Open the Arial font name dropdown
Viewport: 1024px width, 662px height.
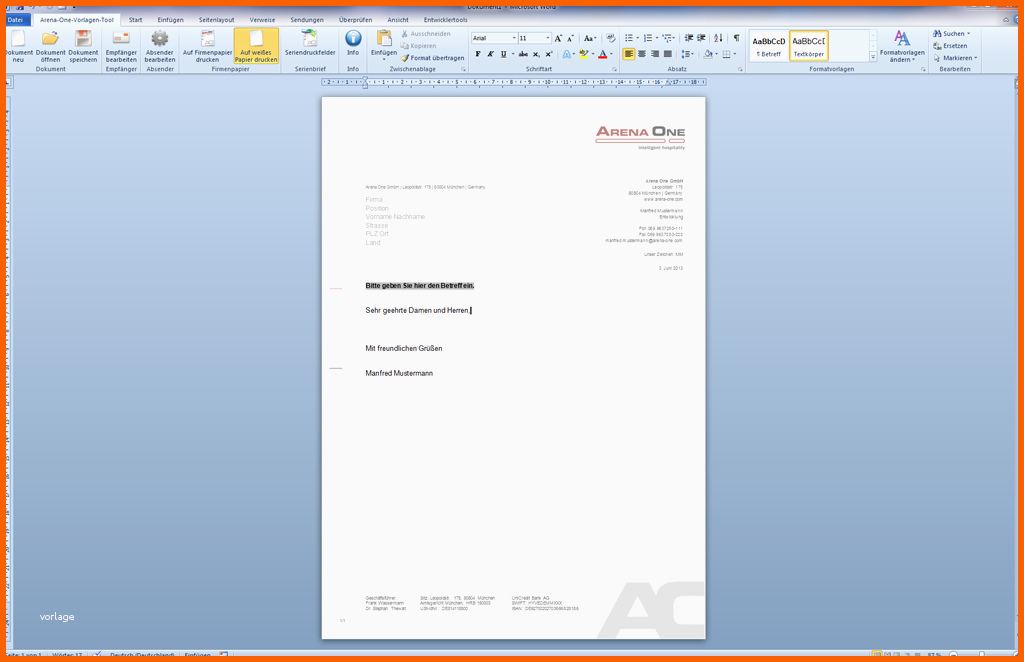point(514,39)
